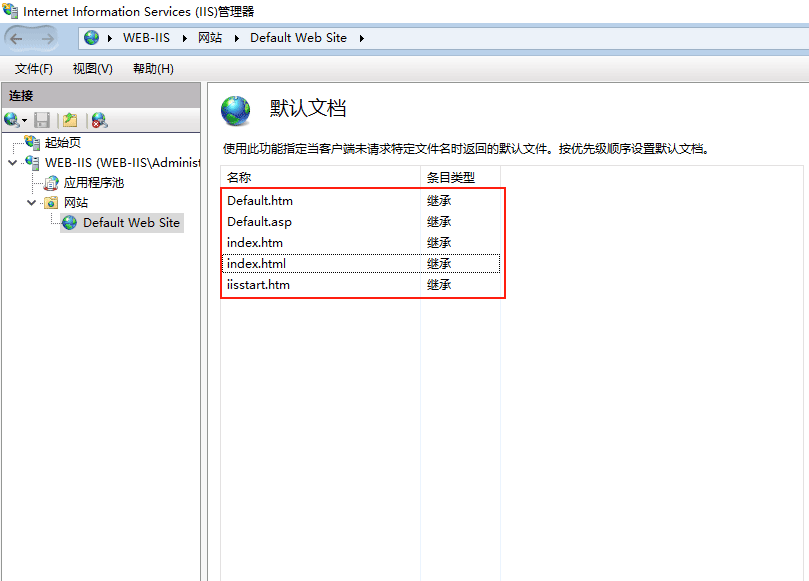Viewport: 809px width, 581px height.
Task: Click 继承 in the Default.htm row
Action: coord(439,201)
